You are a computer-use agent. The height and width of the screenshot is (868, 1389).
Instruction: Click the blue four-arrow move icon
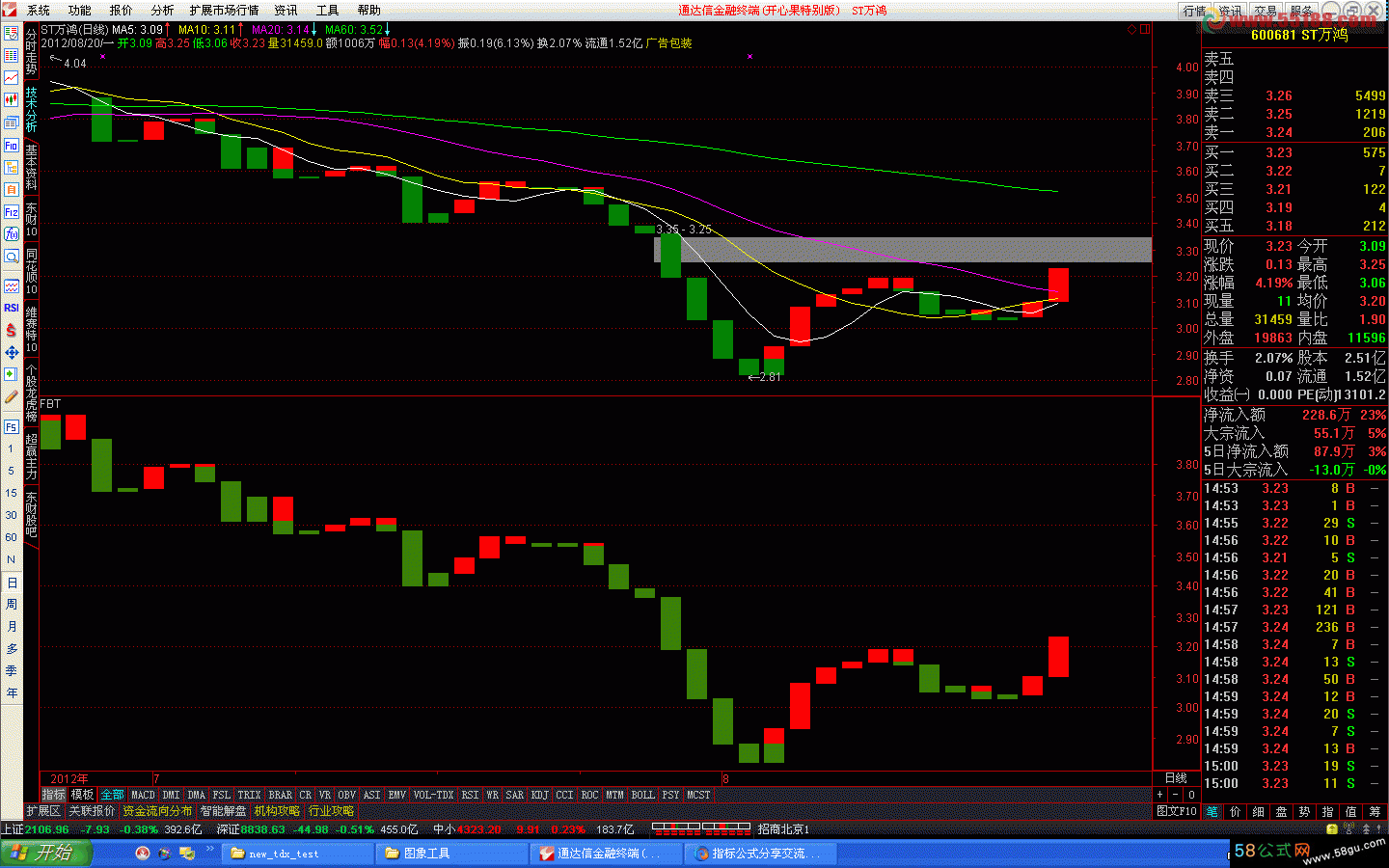[x=12, y=352]
